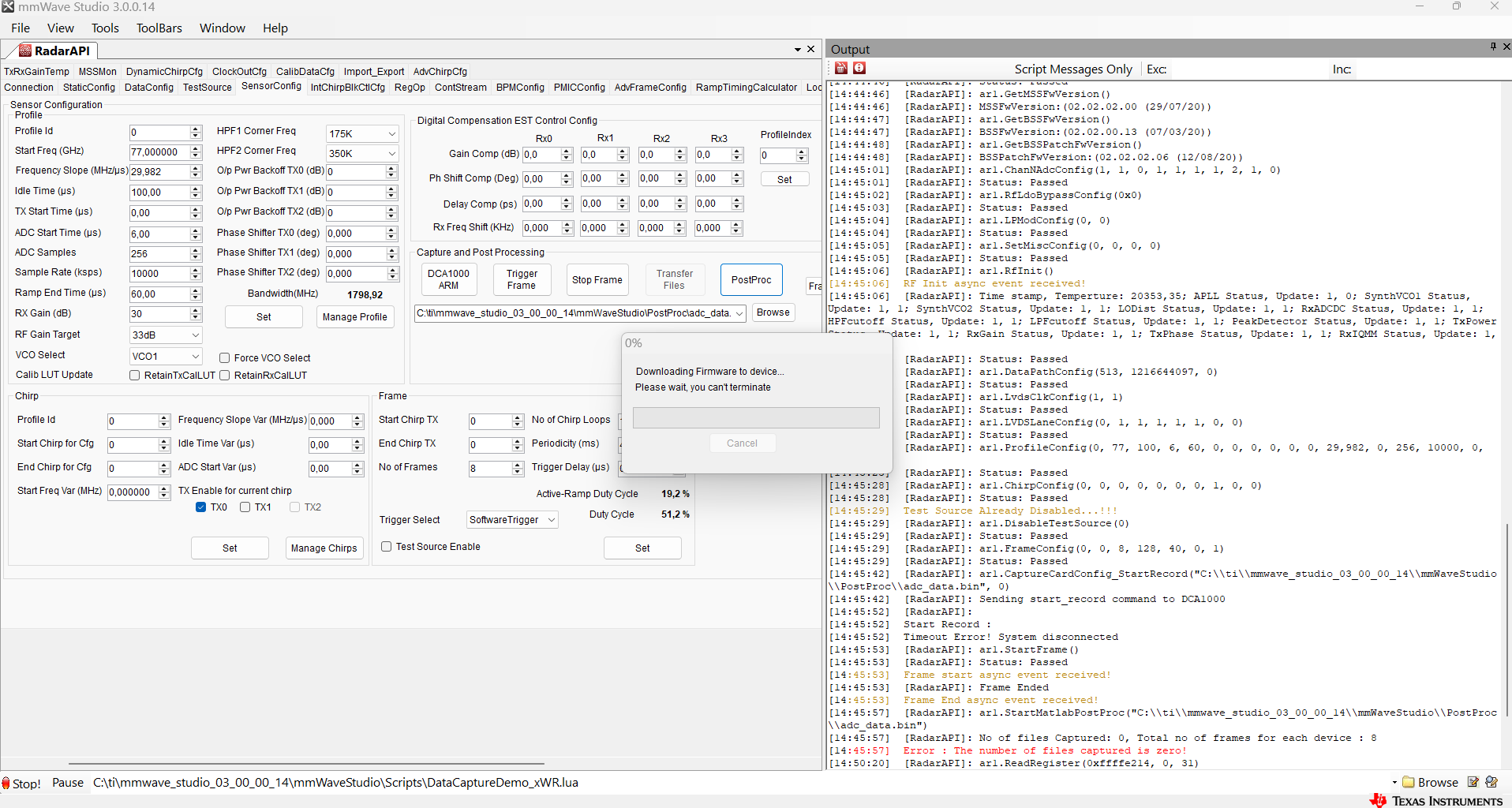Image resolution: width=1512 pixels, height=808 pixels.
Task: Pause the running script
Action: point(68,783)
